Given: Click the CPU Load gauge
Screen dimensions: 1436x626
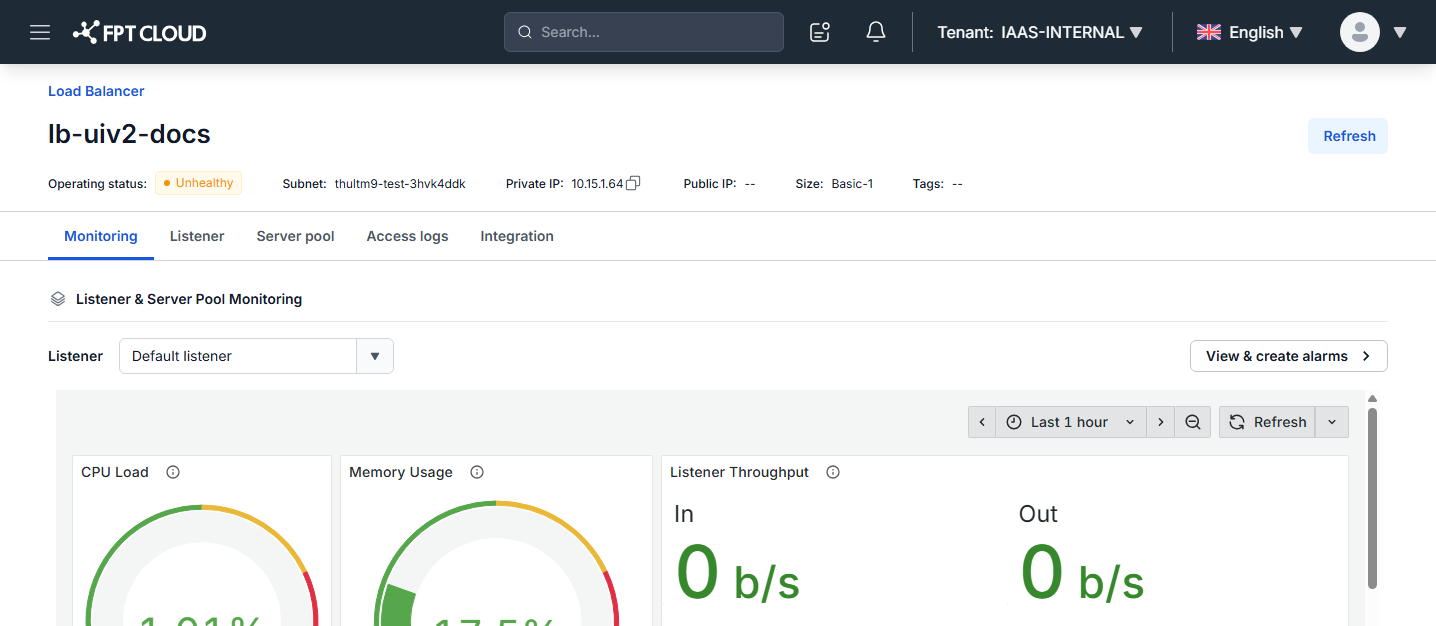Looking at the screenshot, I should point(201,565).
